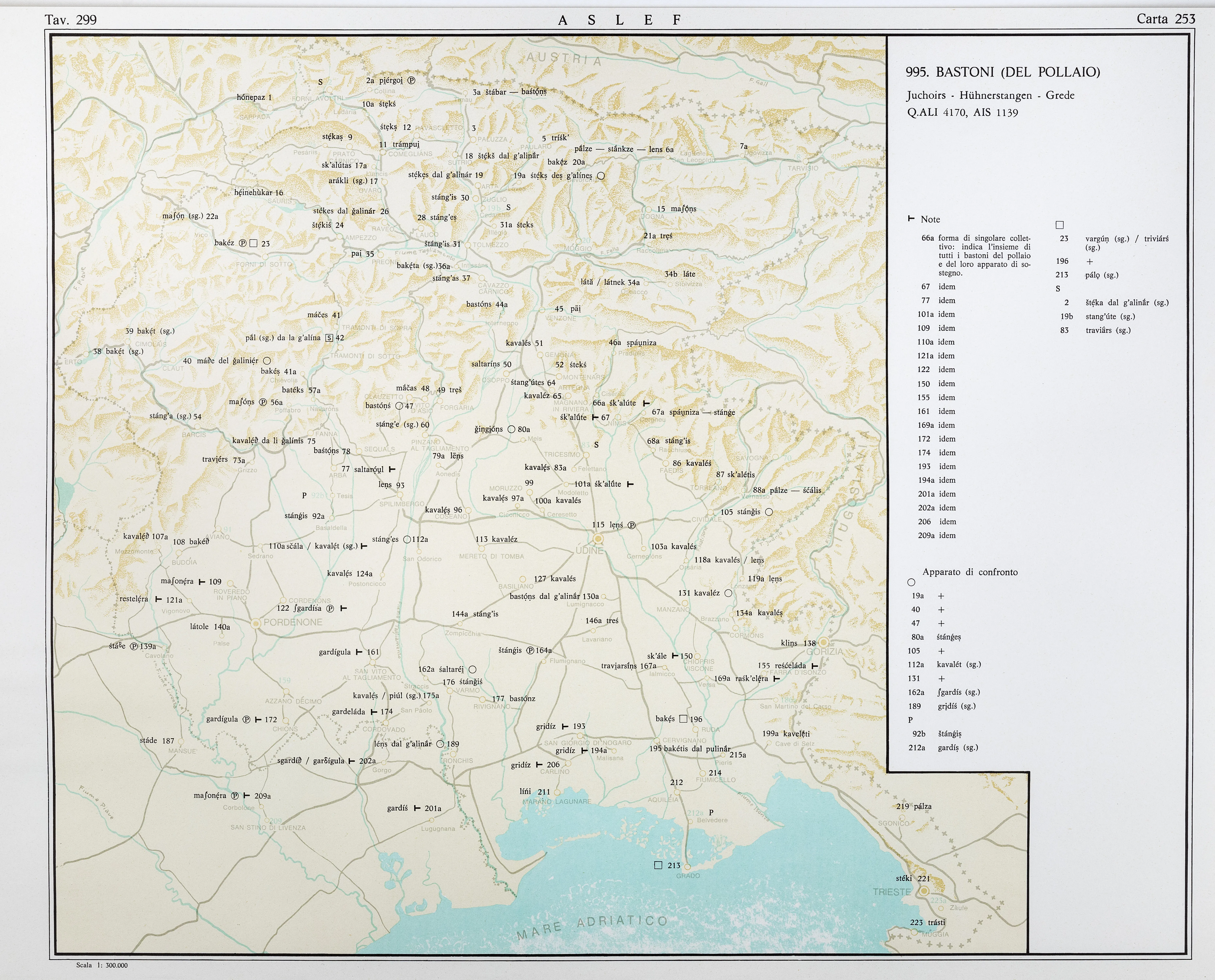
Task: Click the Gorizia city marker dot
Action: (x=824, y=642)
